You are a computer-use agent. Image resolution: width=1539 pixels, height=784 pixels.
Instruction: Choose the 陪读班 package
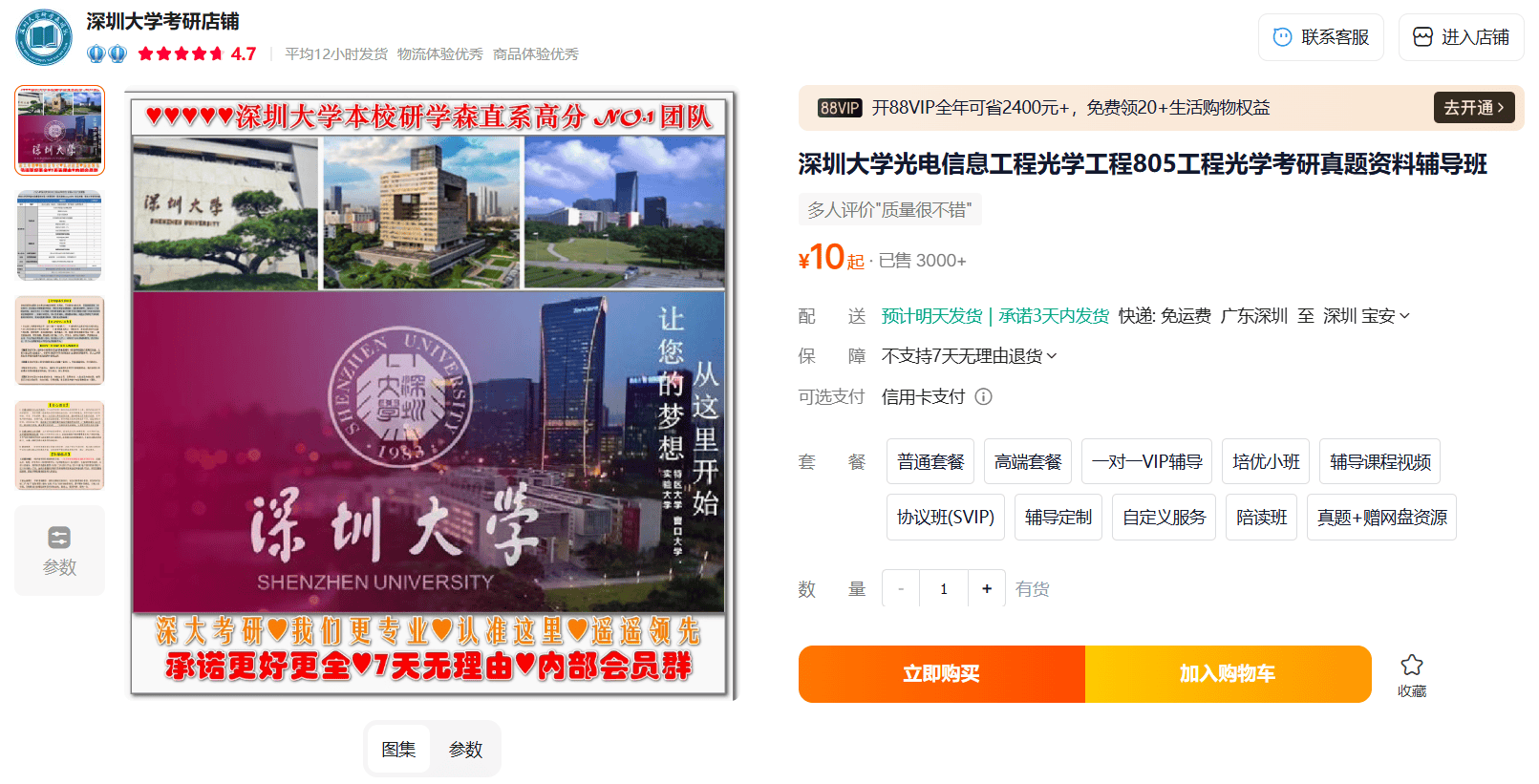pyautogui.click(x=1261, y=518)
